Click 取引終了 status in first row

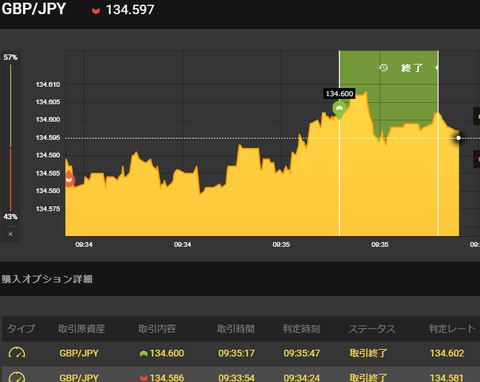368,353
